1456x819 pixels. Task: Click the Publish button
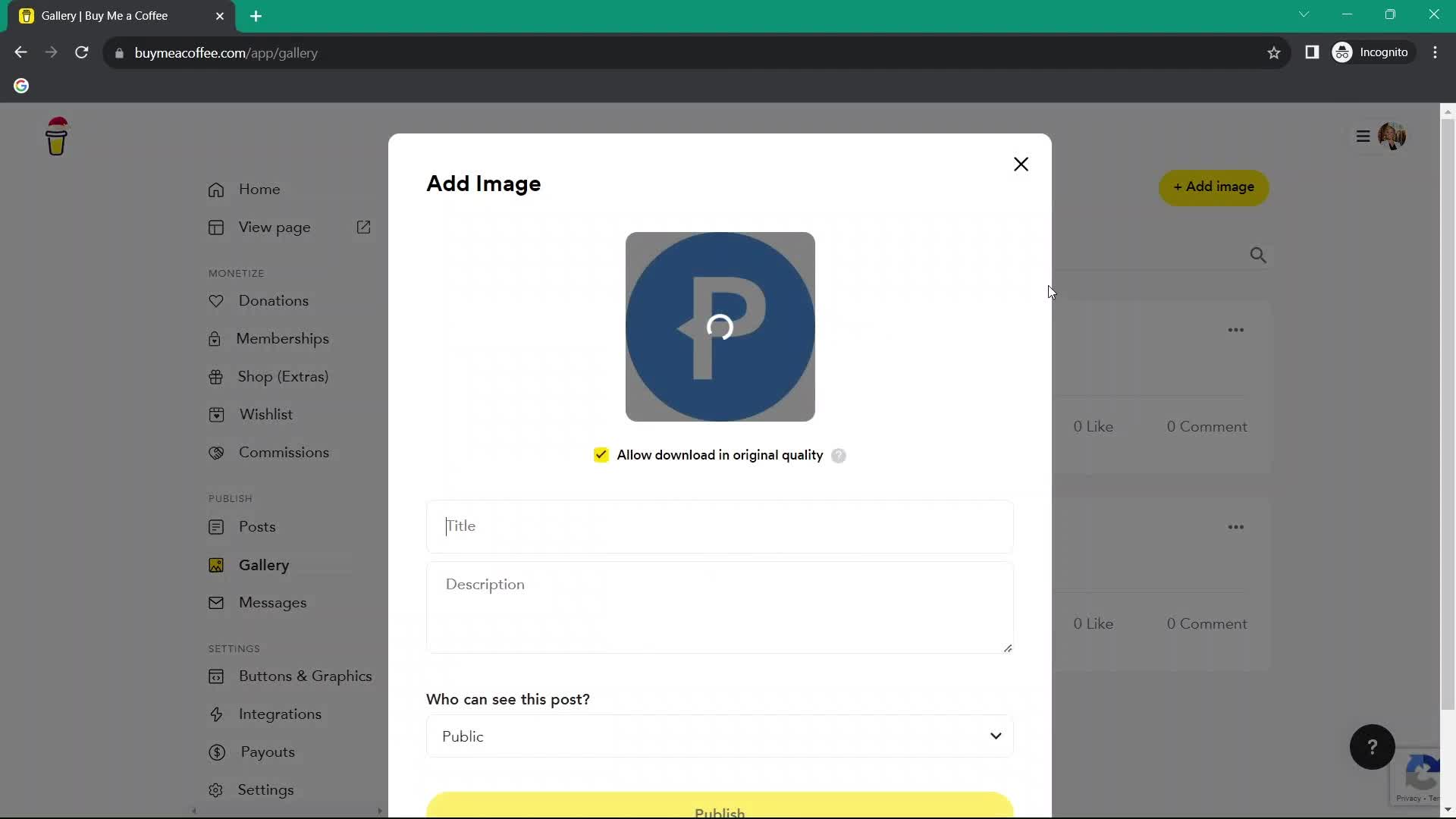tap(720, 806)
